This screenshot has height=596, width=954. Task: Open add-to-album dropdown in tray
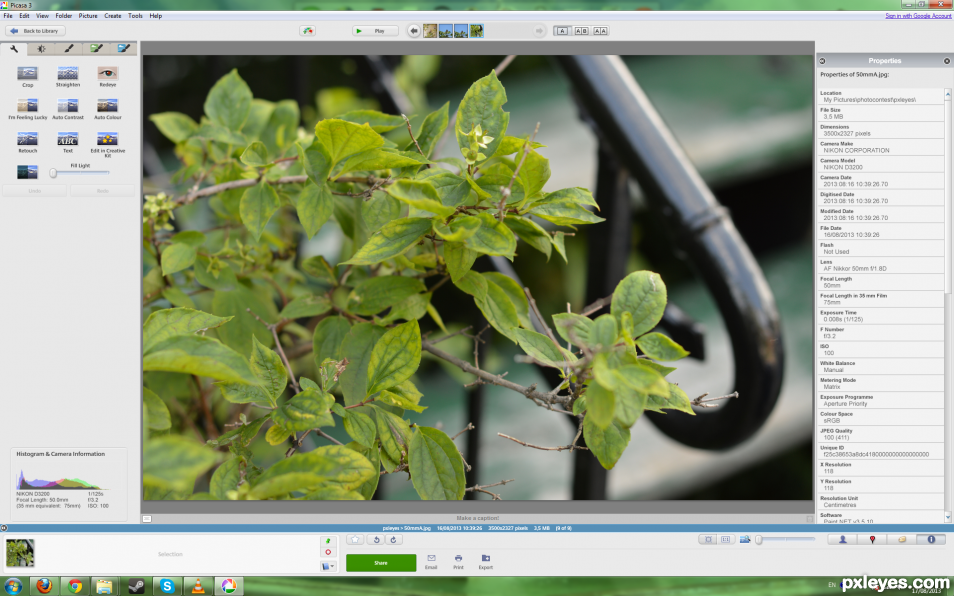coord(328,566)
